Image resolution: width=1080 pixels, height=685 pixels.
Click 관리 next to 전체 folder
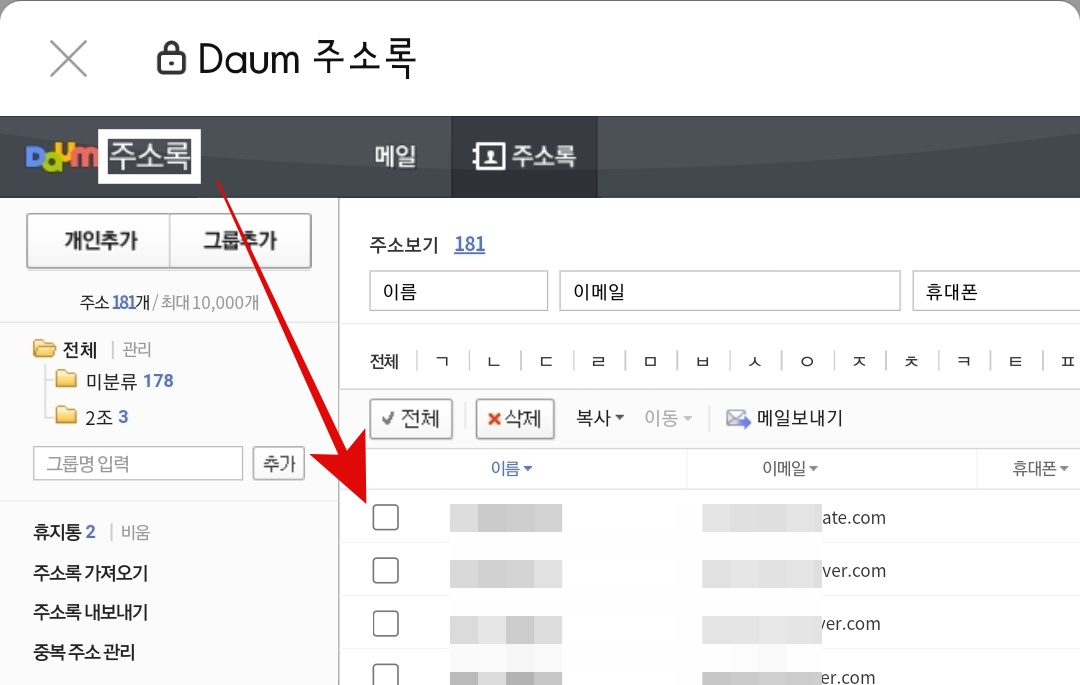(136, 350)
